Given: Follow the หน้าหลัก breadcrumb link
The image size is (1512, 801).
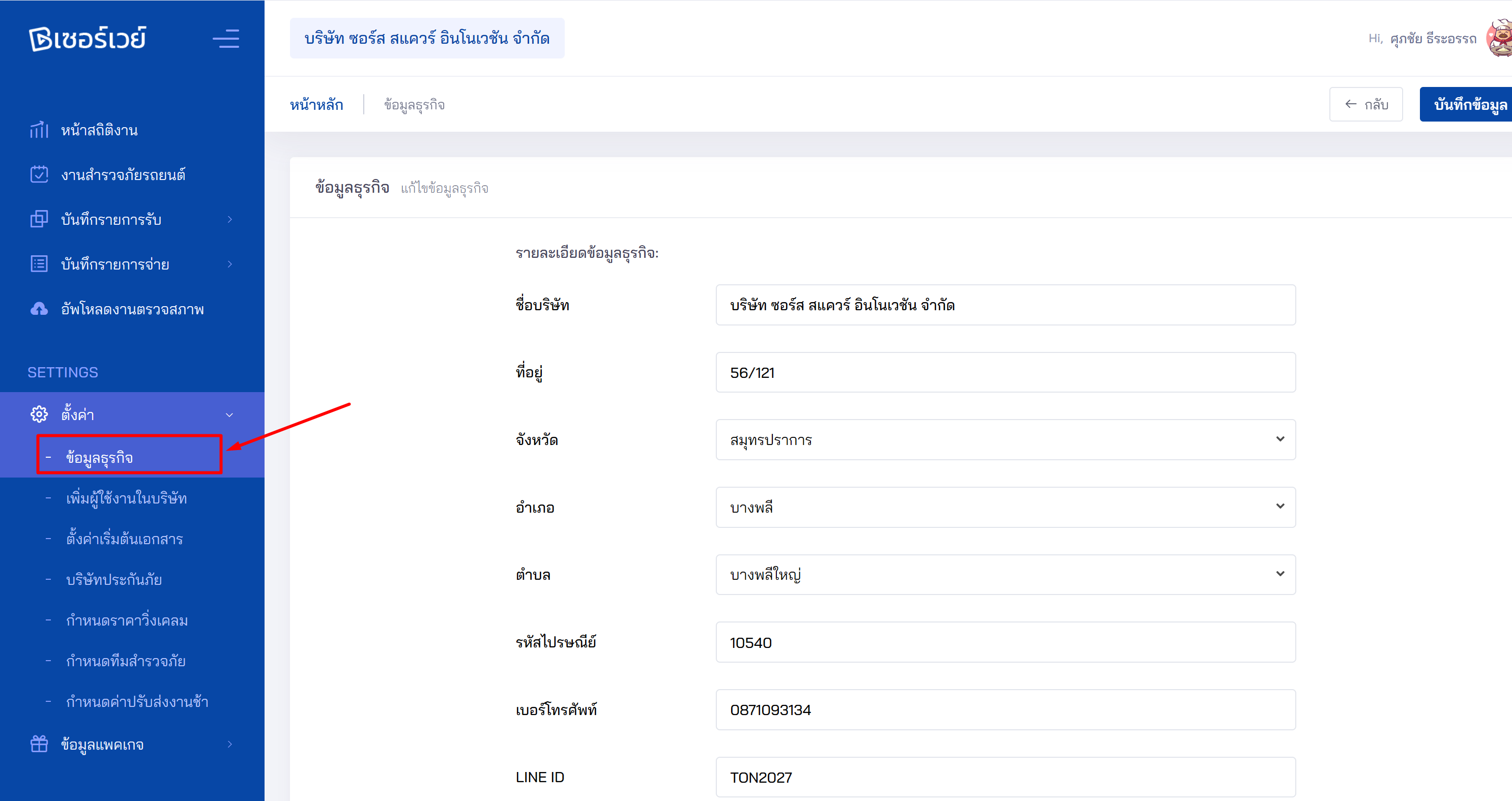Looking at the screenshot, I should point(316,104).
